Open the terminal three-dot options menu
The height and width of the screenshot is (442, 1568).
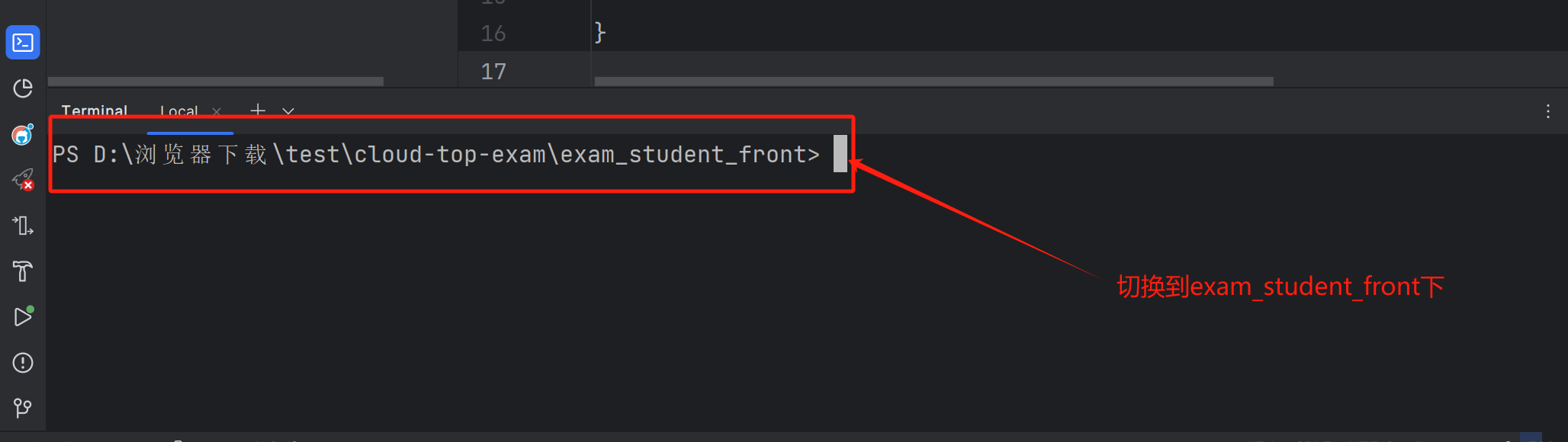click(x=1547, y=111)
